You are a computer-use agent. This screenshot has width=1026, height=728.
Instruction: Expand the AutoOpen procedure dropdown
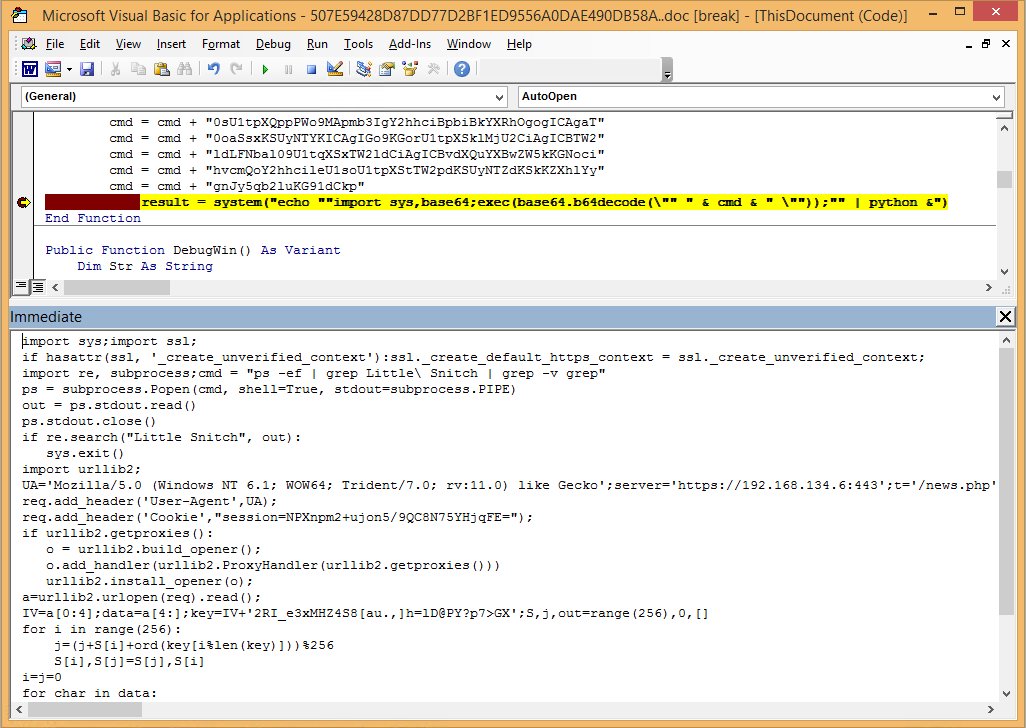[x=996, y=97]
